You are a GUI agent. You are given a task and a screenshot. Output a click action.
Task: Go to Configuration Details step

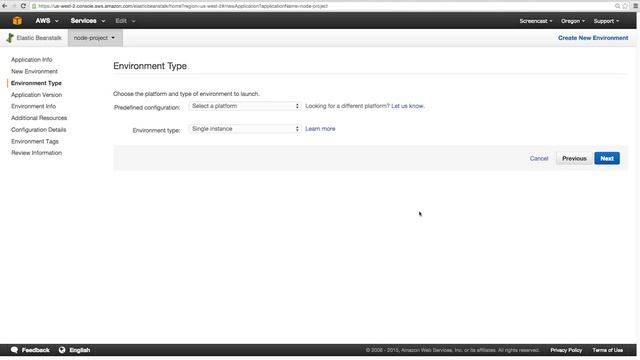point(38,130)
